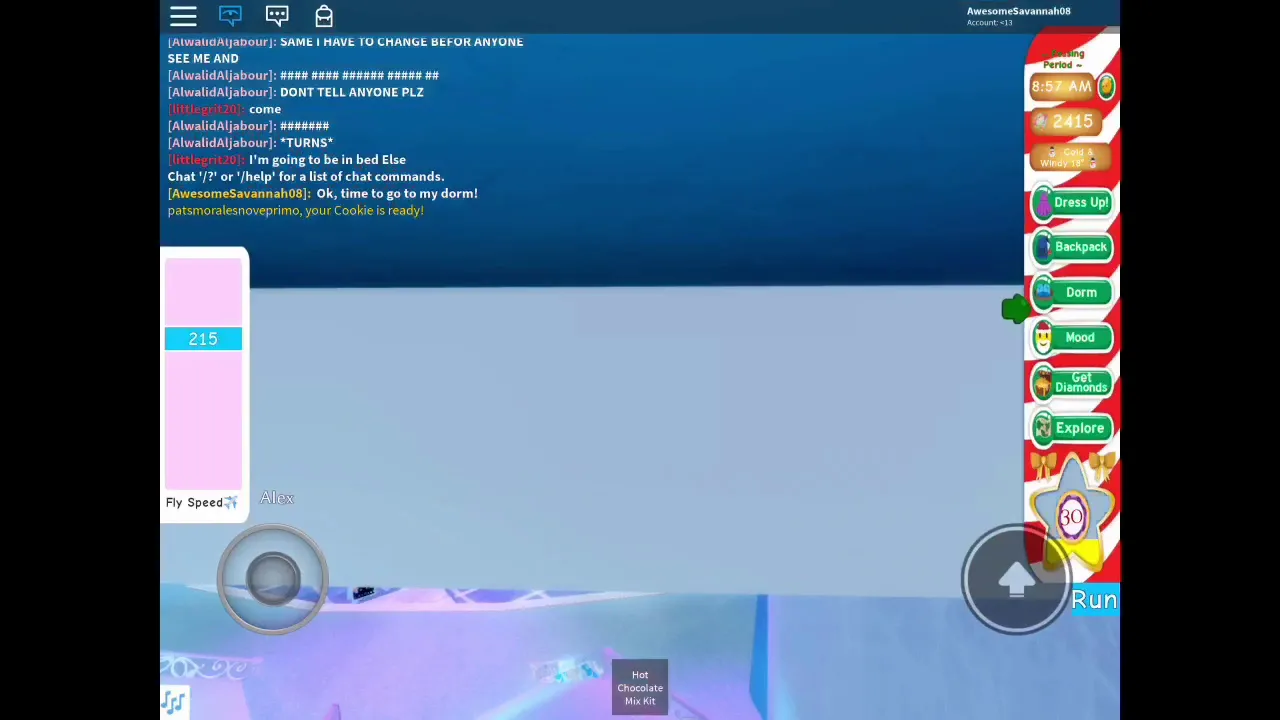The height and width of the screenshot is (720, 1280).
Task: Click the level 30 star badge
Action: [x=1071, y=516]
